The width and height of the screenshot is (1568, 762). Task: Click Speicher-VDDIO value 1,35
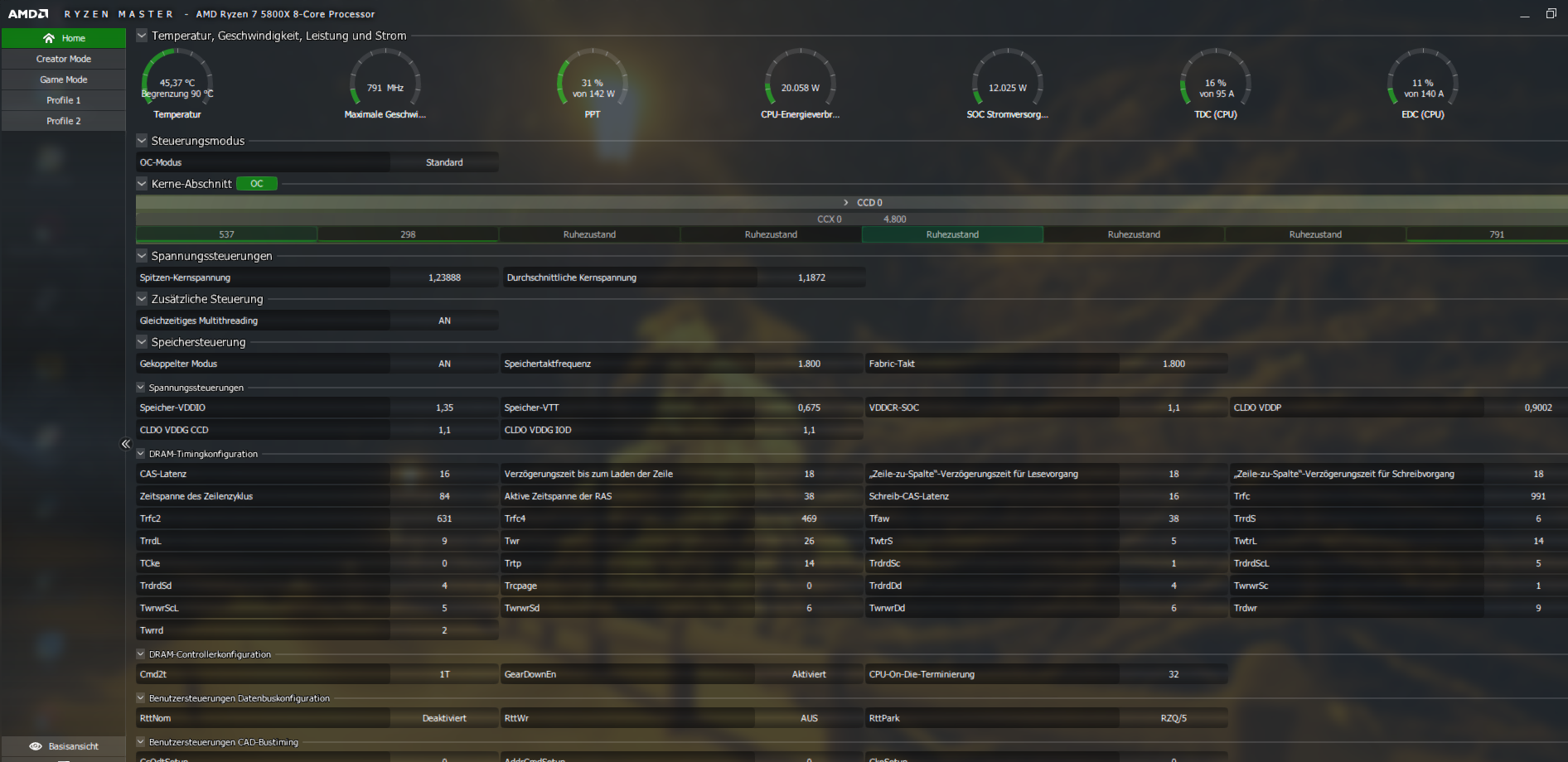444,408
